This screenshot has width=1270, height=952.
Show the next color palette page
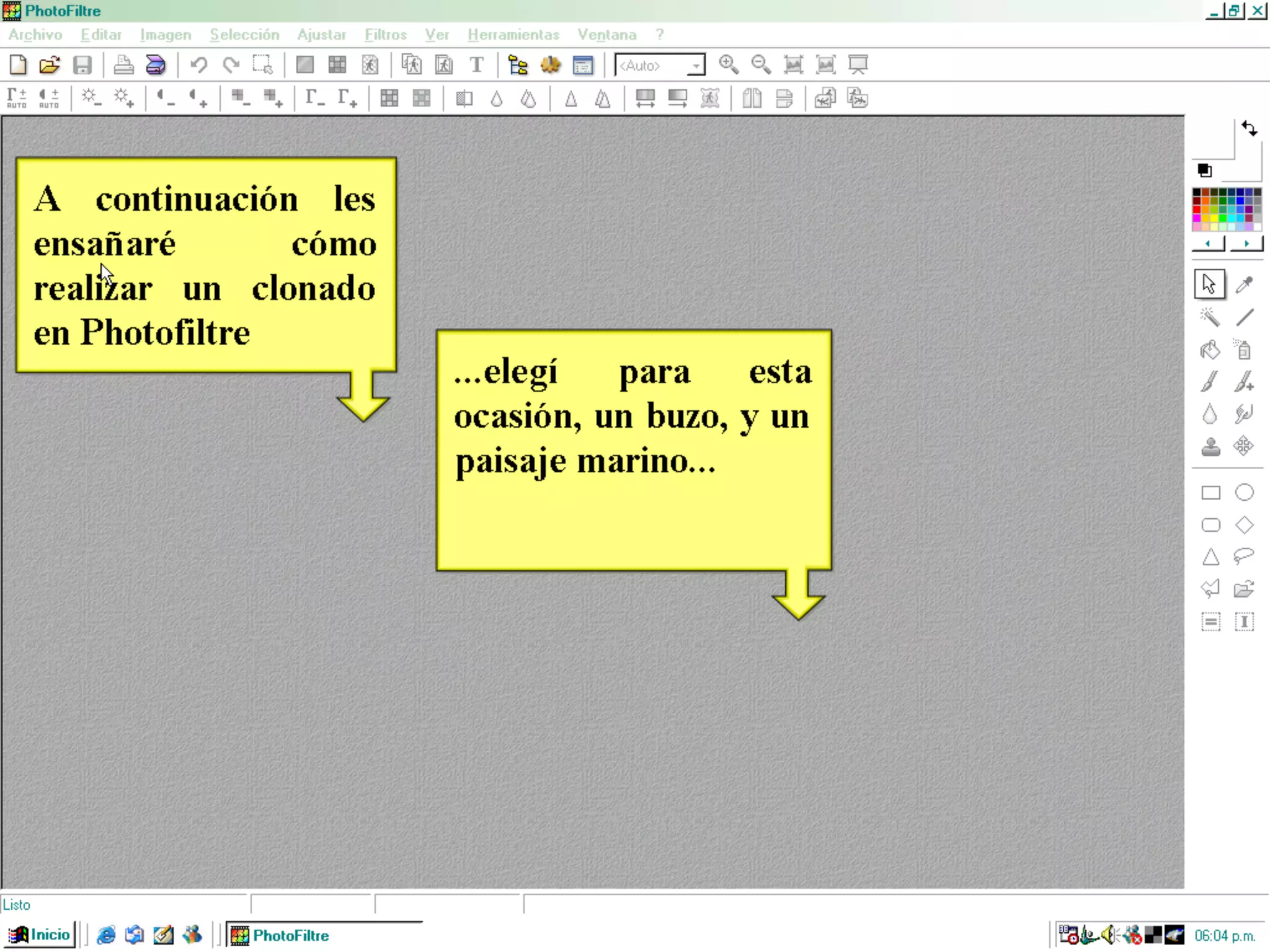(1246, 244)
